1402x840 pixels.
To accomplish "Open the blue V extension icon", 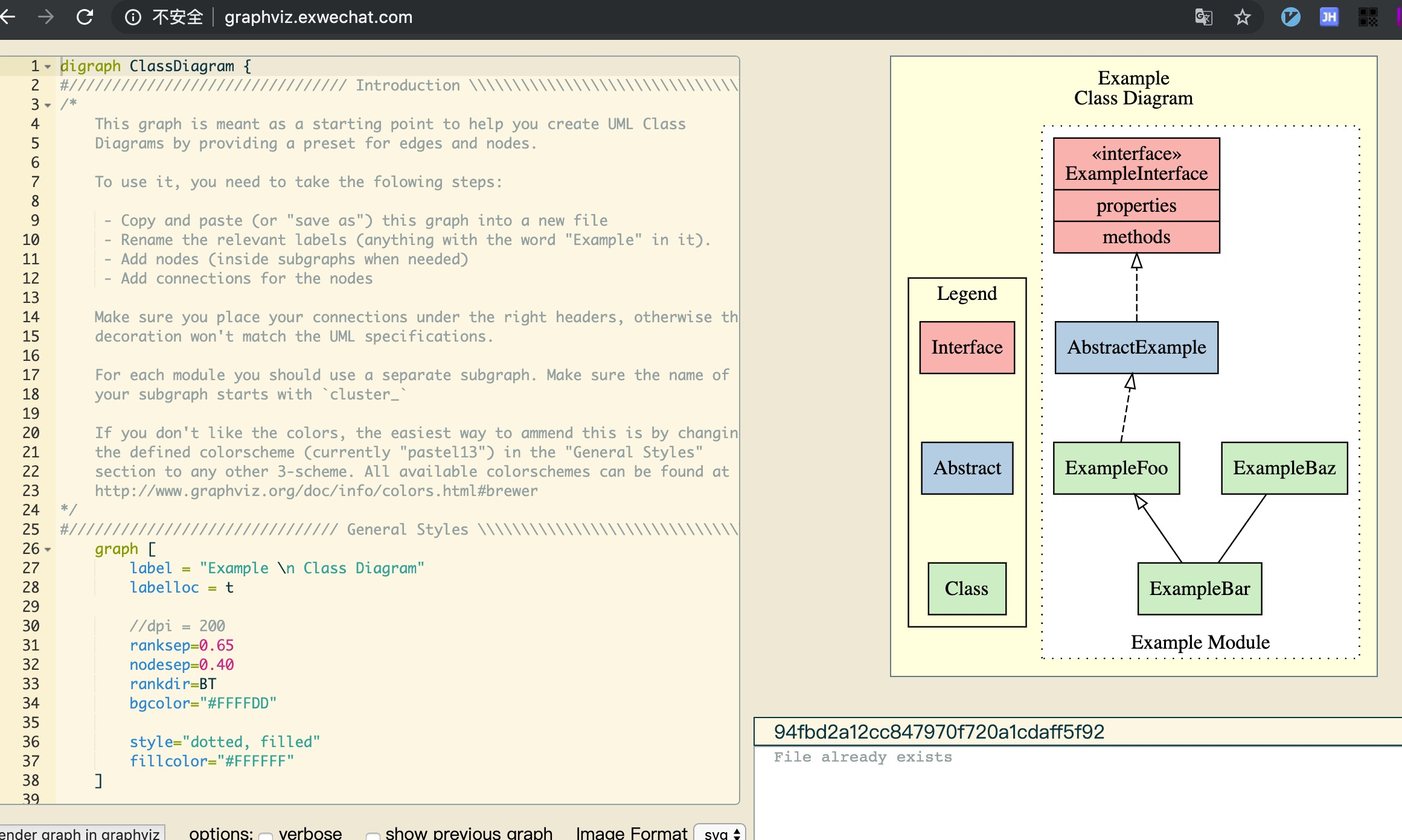I will (1290, 17).
